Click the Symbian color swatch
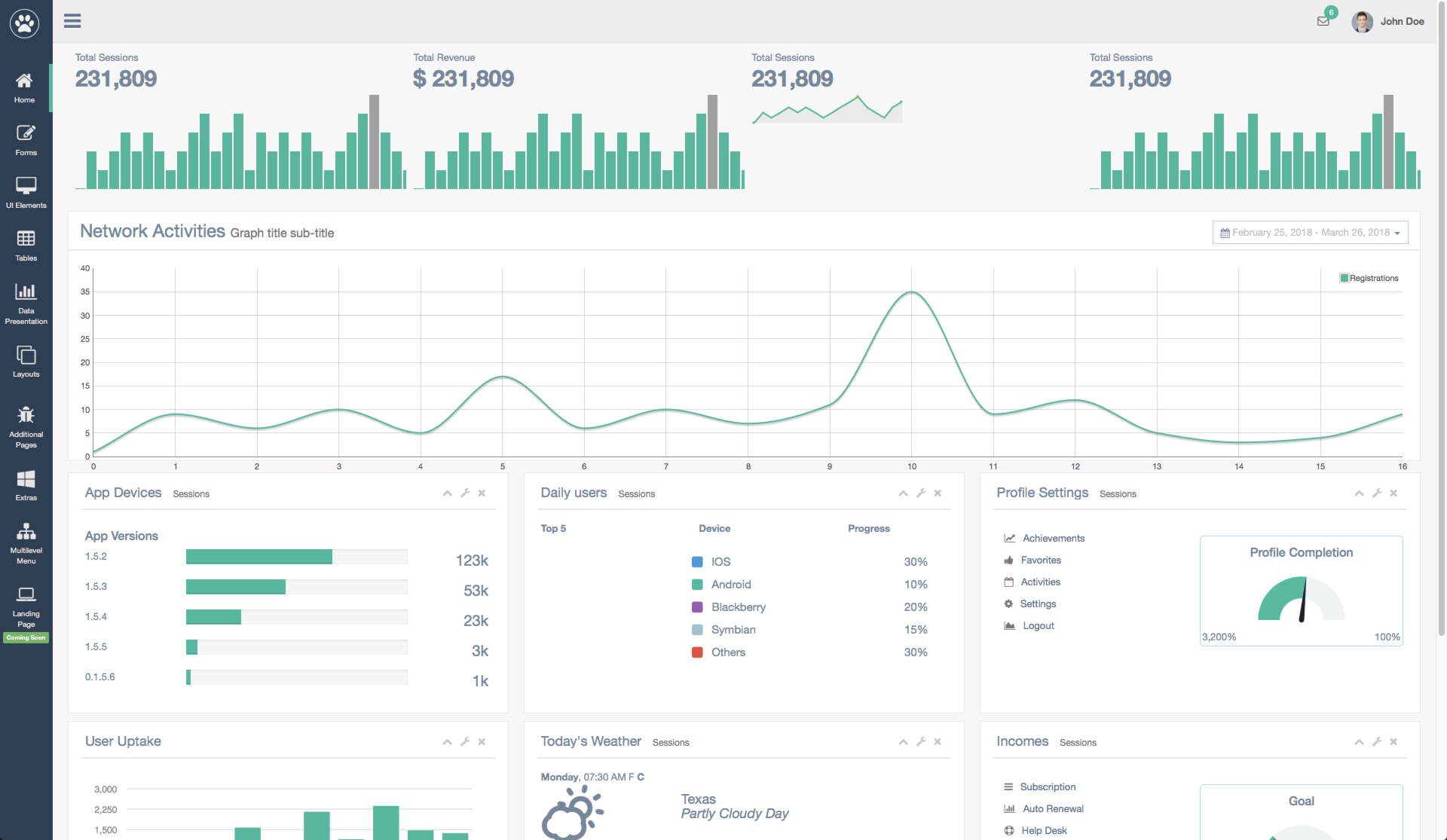Image resolution: width=1447 pixels, height=840 pixels. pyautogui.click(x=697, y=630)
